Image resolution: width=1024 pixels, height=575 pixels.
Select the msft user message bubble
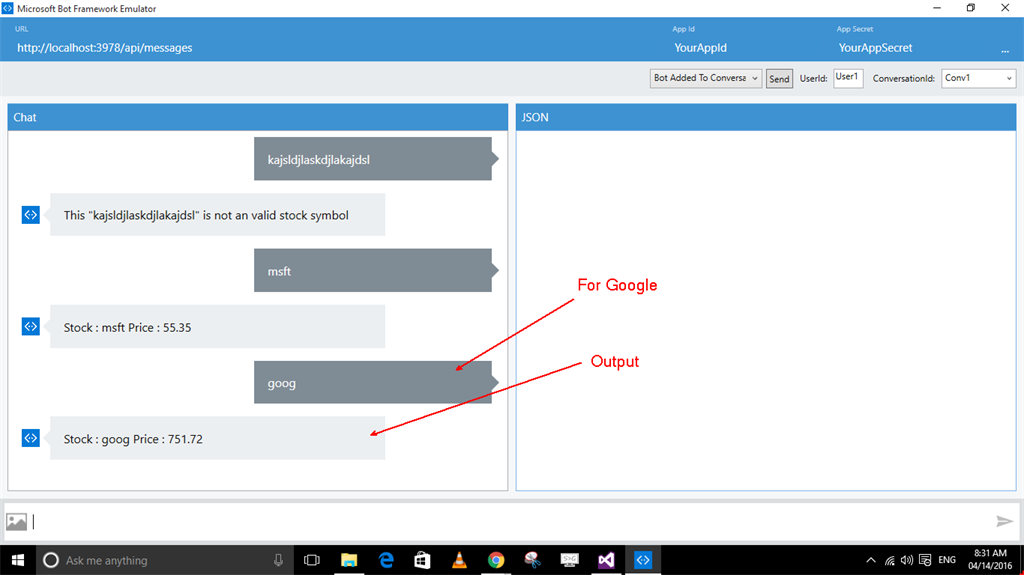pyautogui.click(x=376, y=270)
